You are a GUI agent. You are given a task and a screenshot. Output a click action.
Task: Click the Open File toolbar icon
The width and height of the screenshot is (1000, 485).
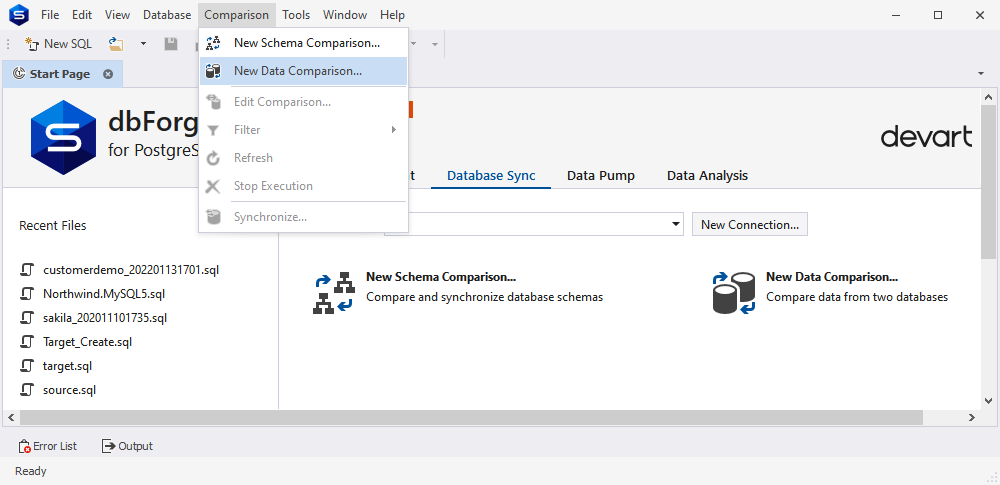115,43
